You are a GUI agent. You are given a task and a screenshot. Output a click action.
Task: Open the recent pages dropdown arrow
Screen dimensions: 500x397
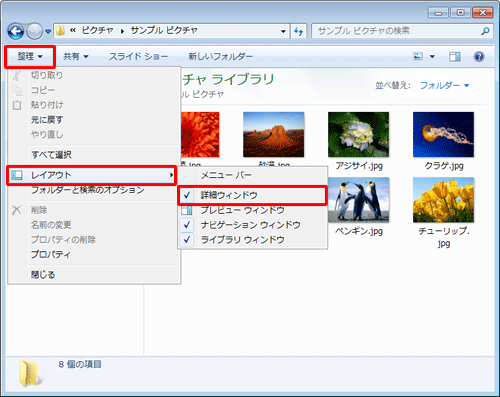[48, 31]
